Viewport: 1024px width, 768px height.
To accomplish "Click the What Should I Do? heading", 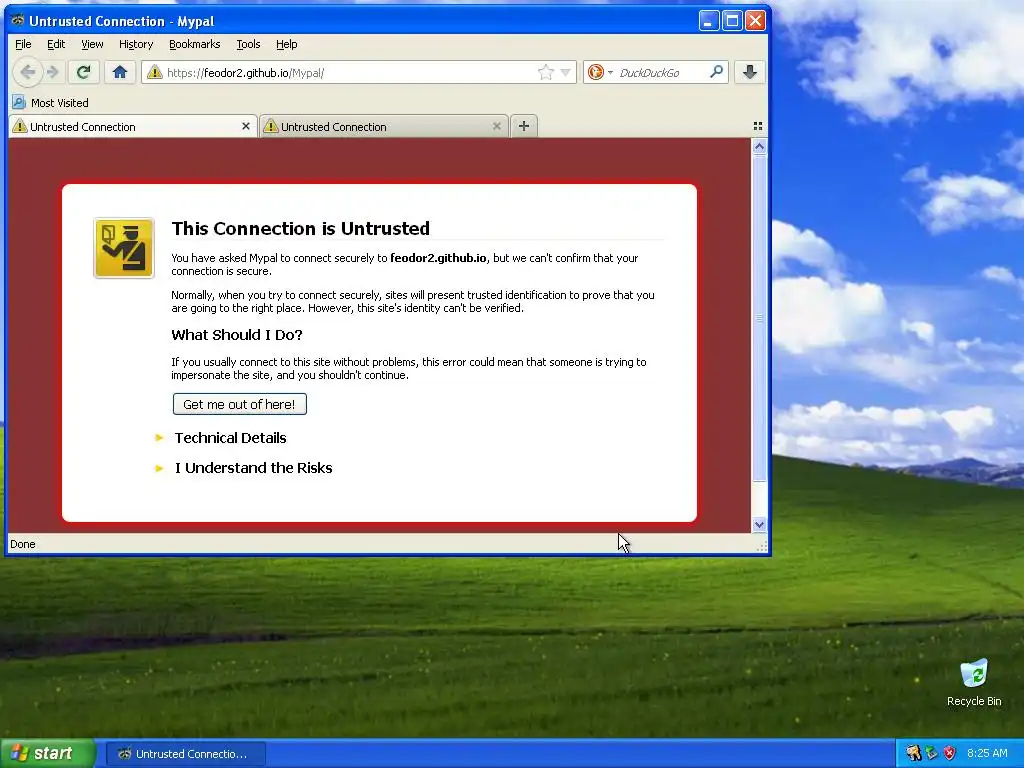I will click(x=236, y=335).
